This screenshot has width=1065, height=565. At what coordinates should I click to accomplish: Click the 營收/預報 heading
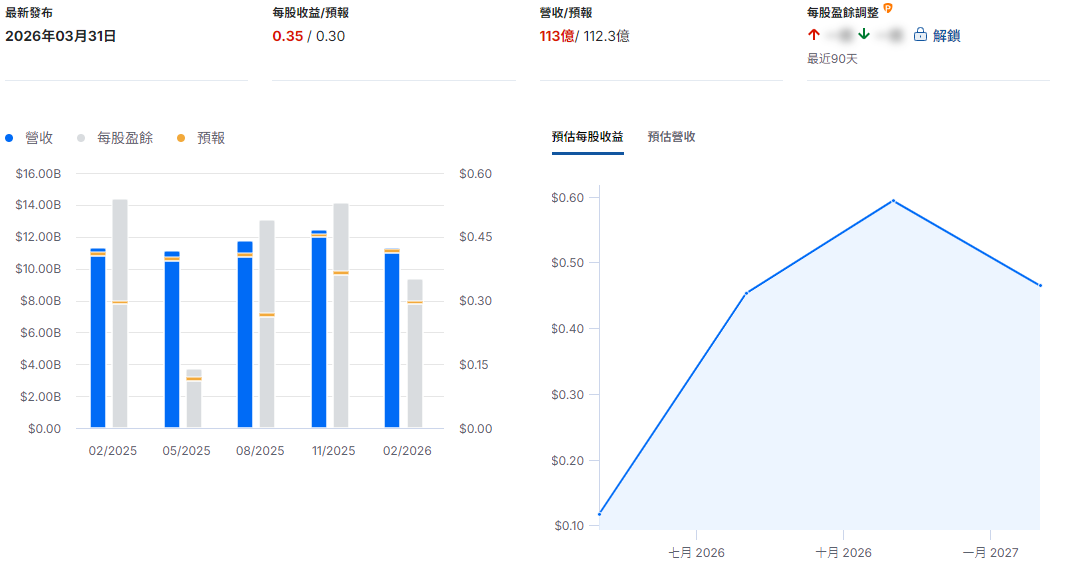click(566, 12)
